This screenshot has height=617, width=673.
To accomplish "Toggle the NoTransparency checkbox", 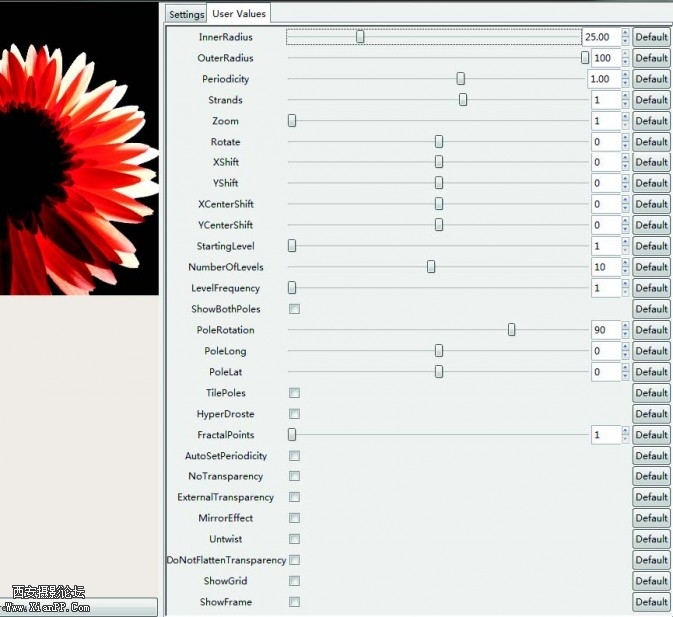I will pos(294,476).
